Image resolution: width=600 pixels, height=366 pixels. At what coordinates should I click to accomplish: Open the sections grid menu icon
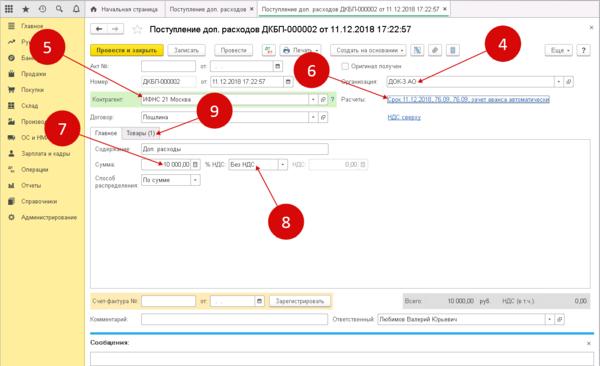[9, 9]
